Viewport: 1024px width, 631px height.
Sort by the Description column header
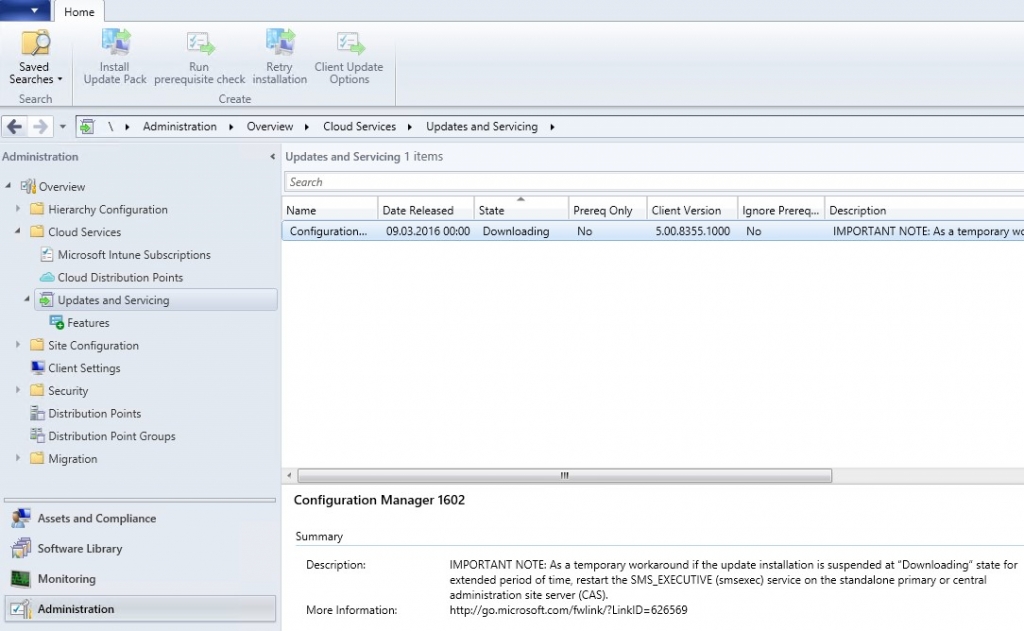click(x=924, y=210)
